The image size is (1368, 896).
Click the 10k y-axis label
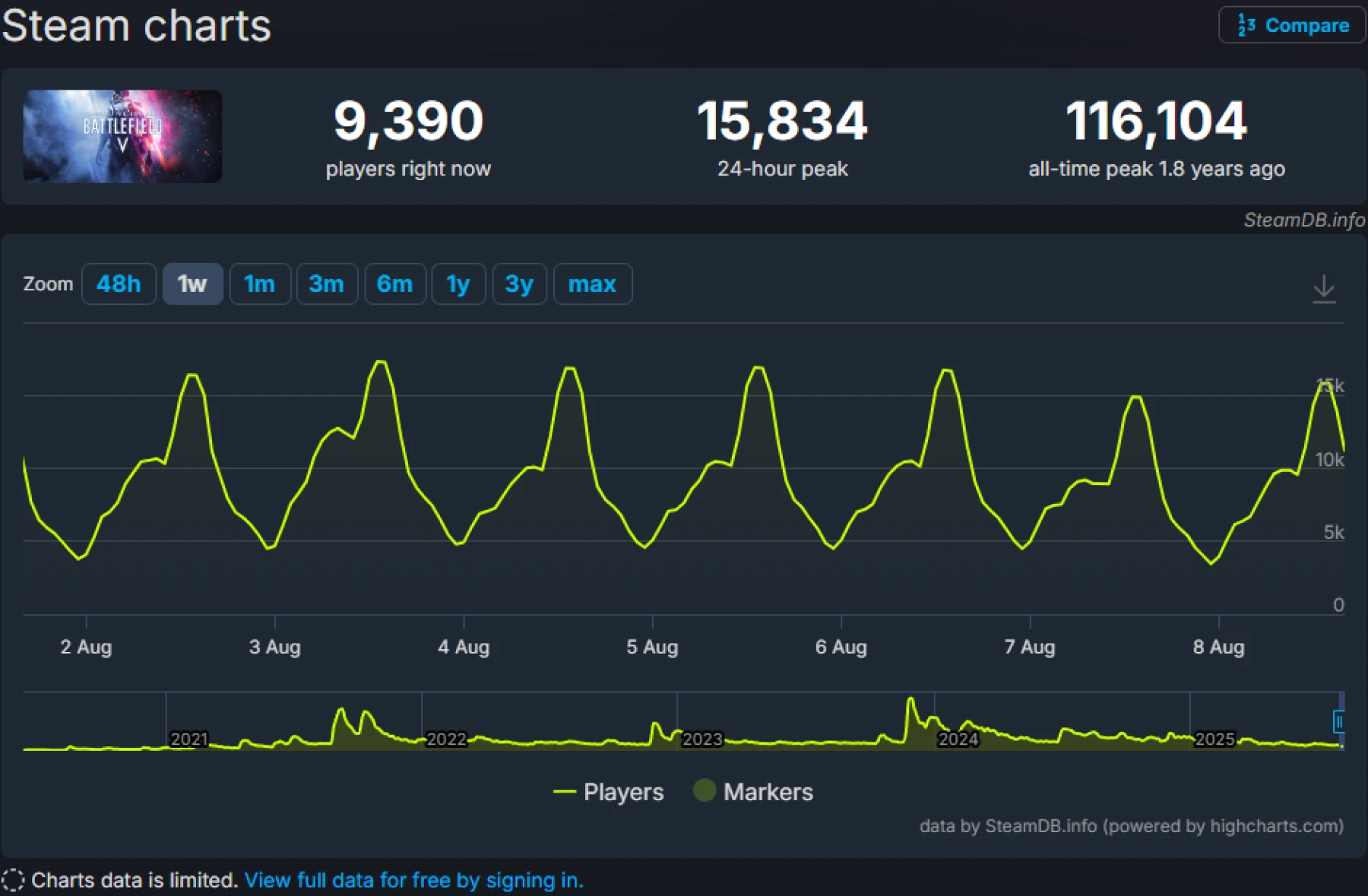tap(1329, 460)
